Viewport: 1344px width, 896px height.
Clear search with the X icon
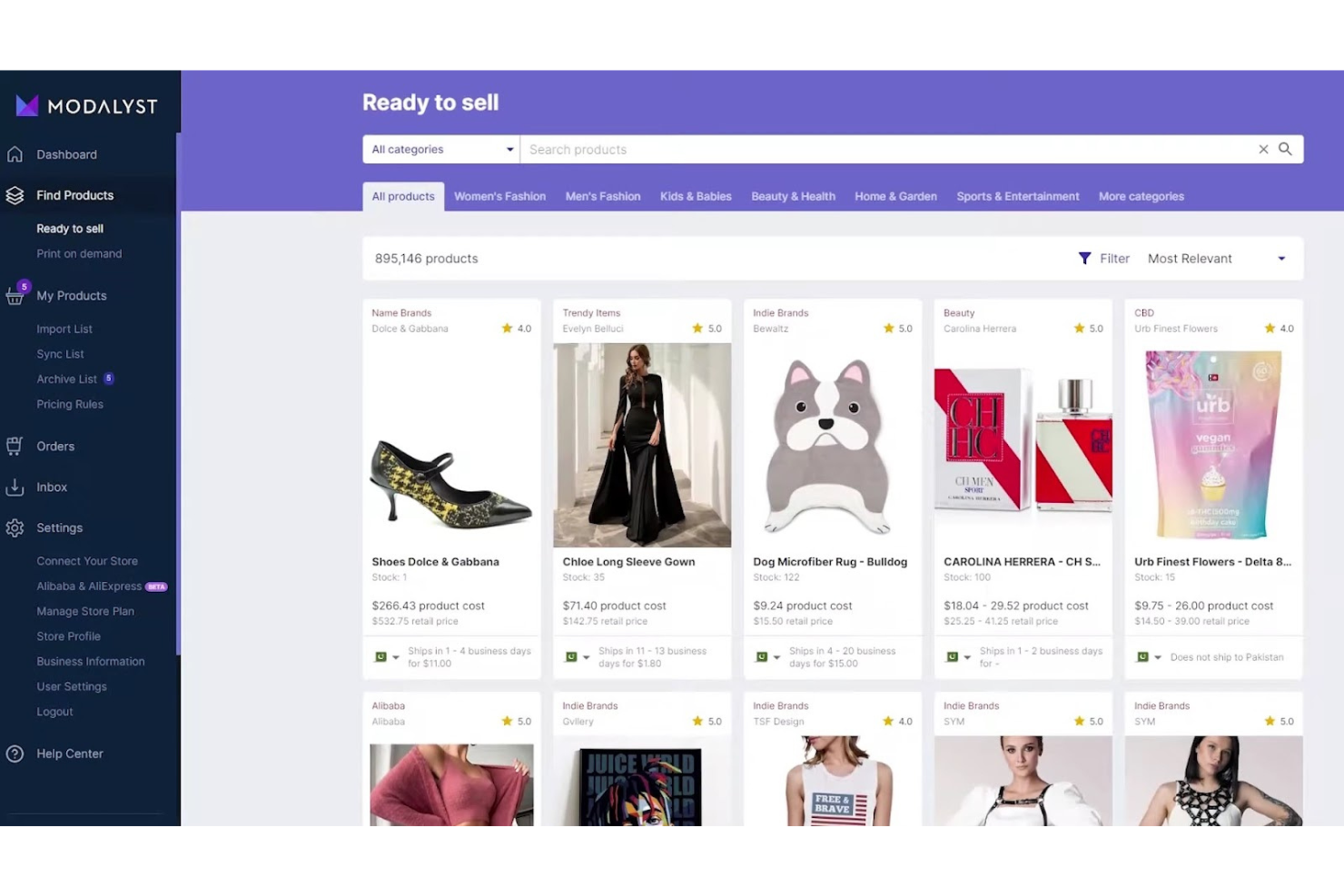click(1263, 149)
